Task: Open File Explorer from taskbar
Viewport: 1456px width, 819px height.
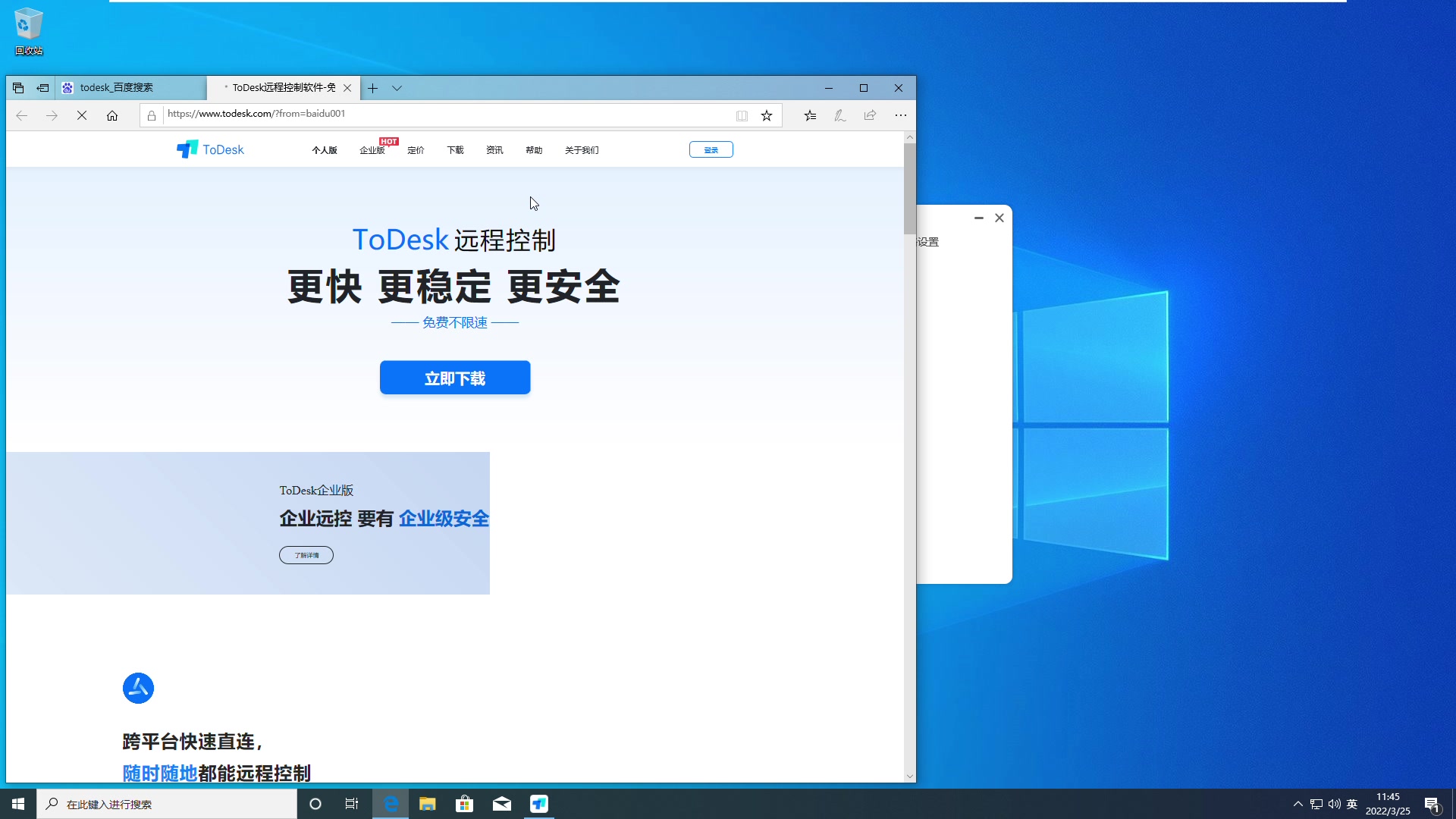Action: pos(428,804)
